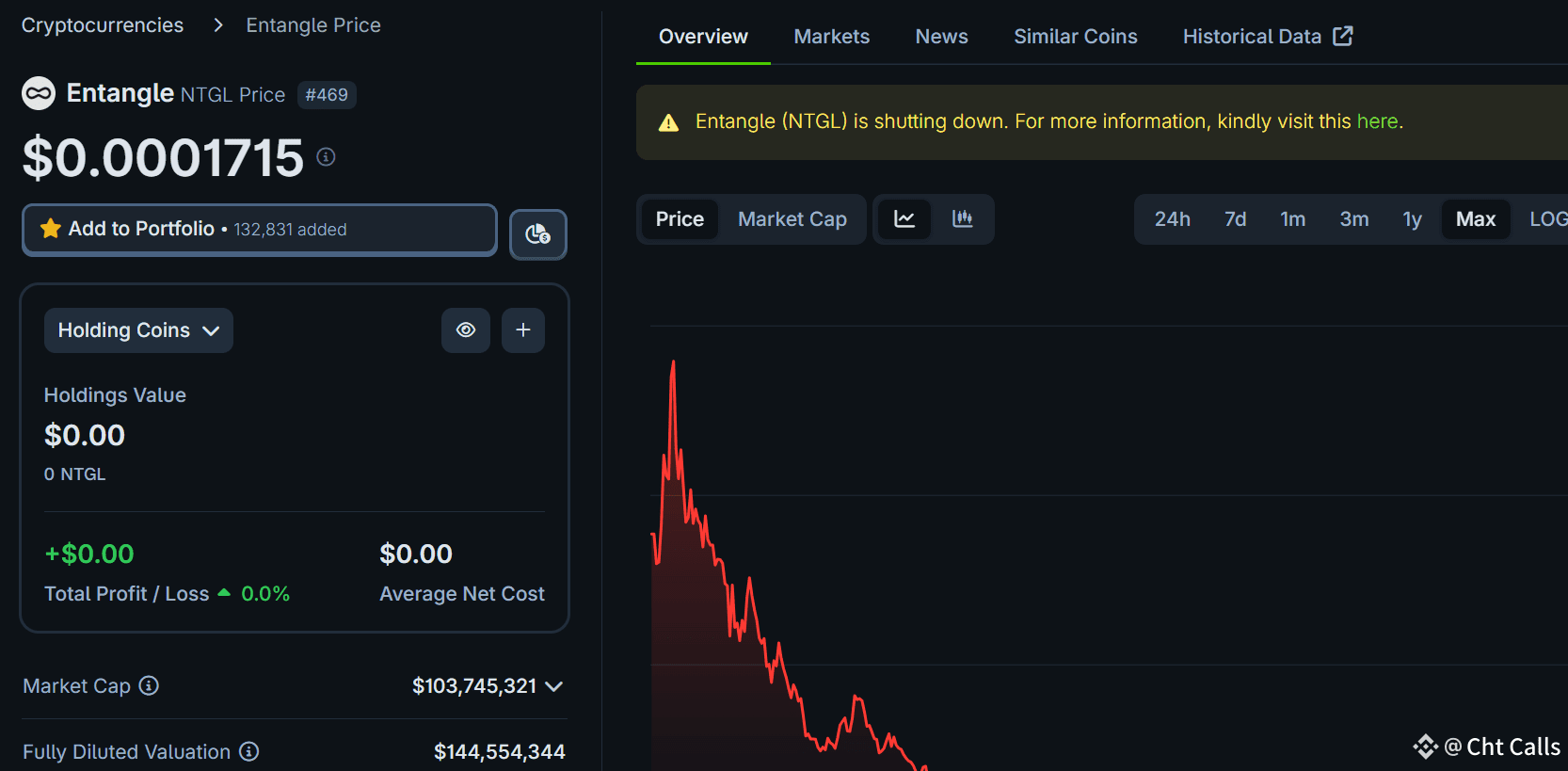This screenshot has height=771, width=1568.
Task: Click the 0 NTGL holdings amount
Action: [x=75, y=474]
